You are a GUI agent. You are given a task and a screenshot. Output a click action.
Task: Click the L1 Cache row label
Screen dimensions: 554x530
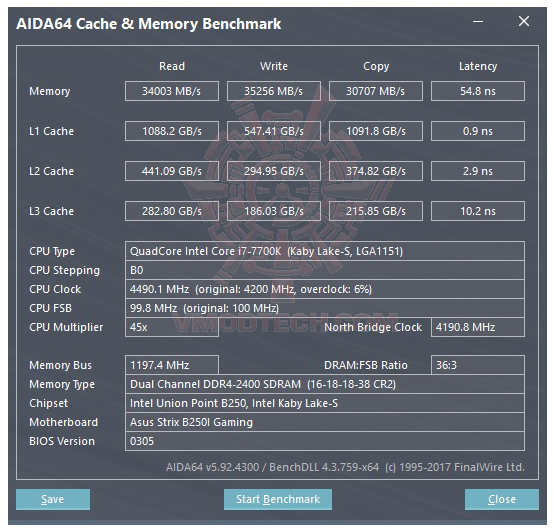(x=51, y=131)
